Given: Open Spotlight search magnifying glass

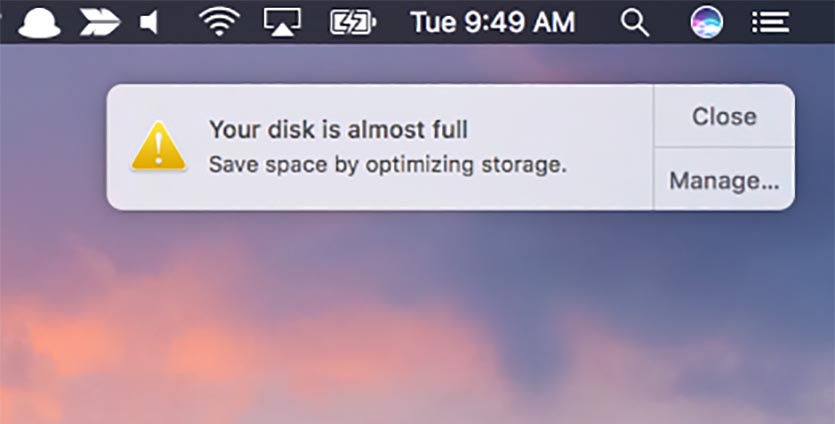Looking at the screenshot, I should coord(635,21).
